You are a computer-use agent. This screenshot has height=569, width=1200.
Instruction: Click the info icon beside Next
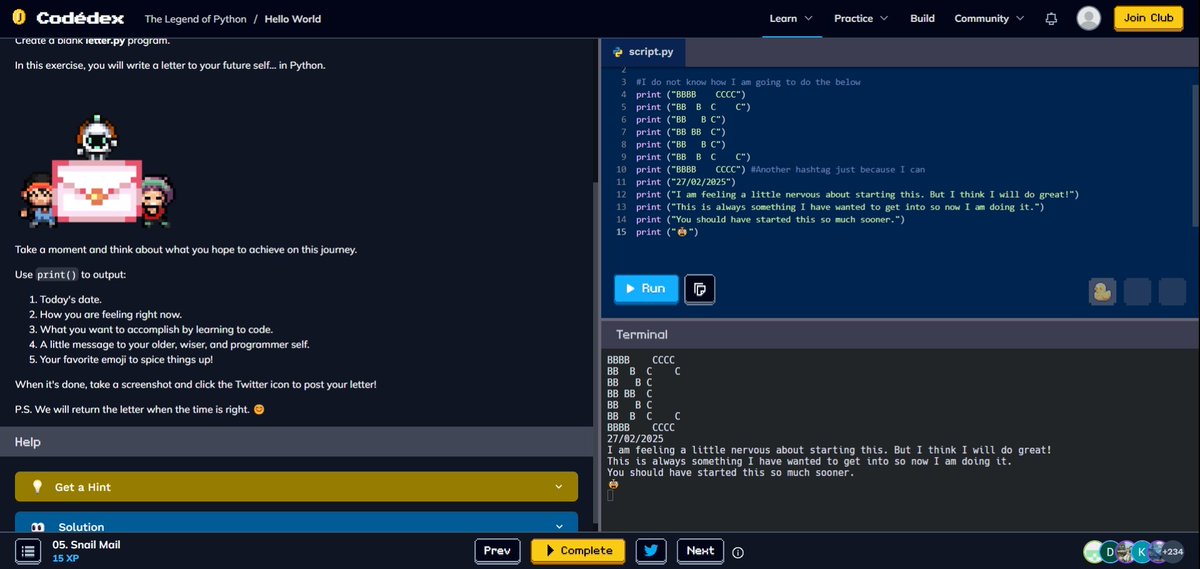point(738,552)
